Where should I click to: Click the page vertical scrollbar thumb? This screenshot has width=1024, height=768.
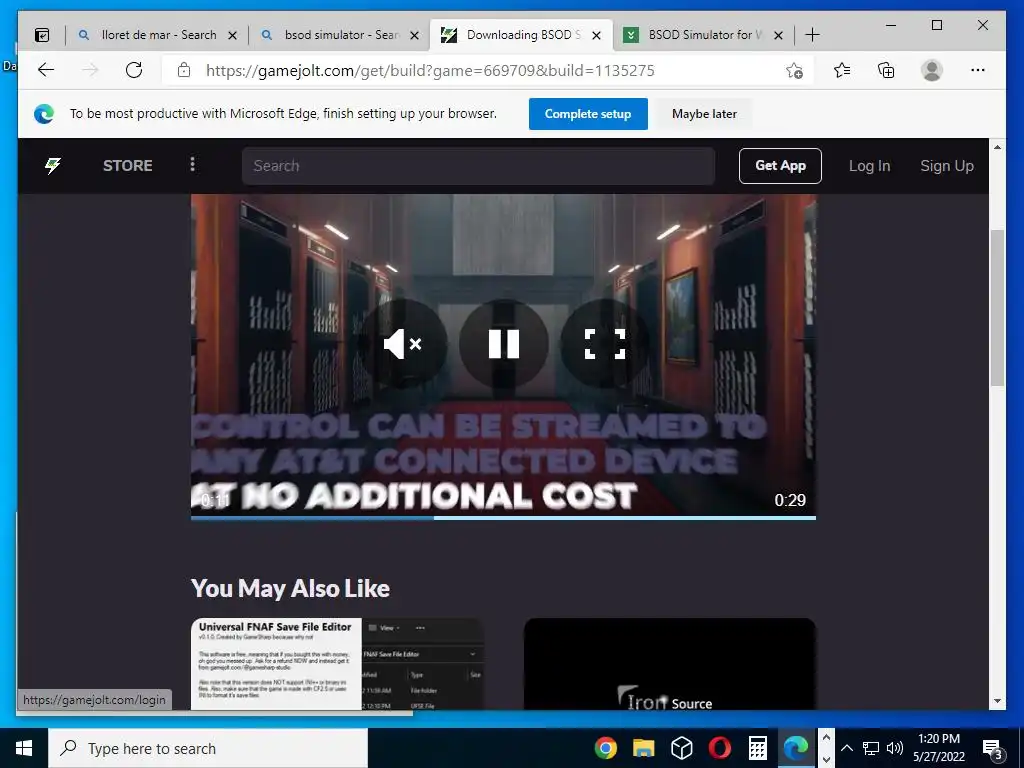coord(997,307)
